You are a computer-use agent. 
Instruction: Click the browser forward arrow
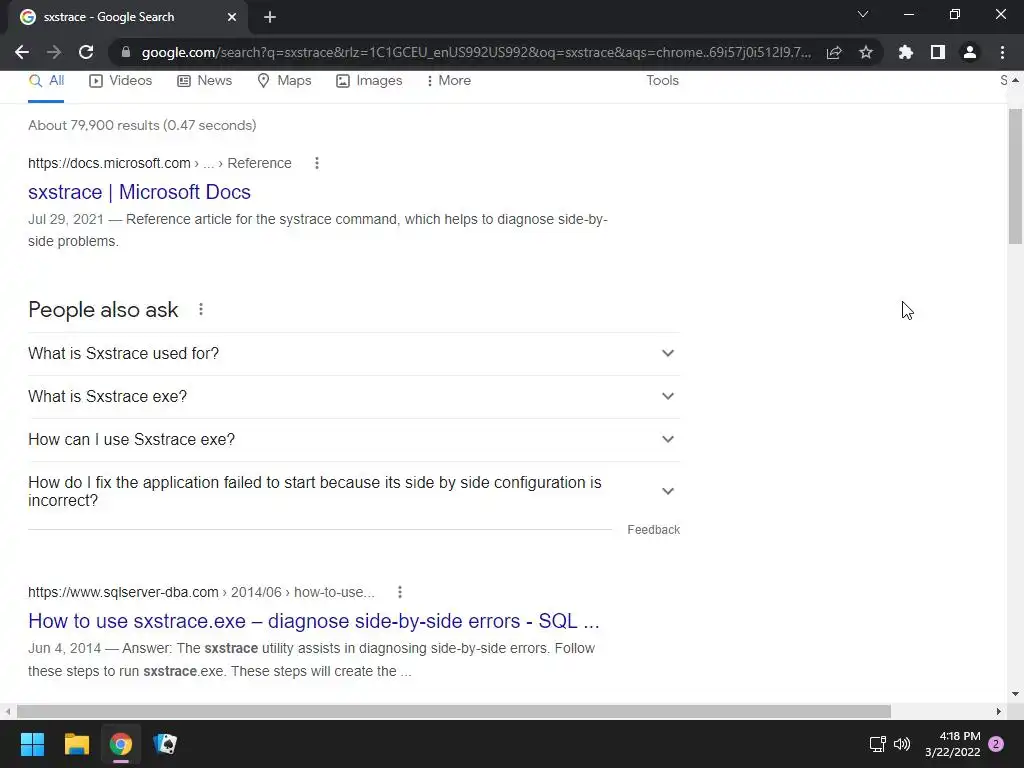[x=54, y=52]
